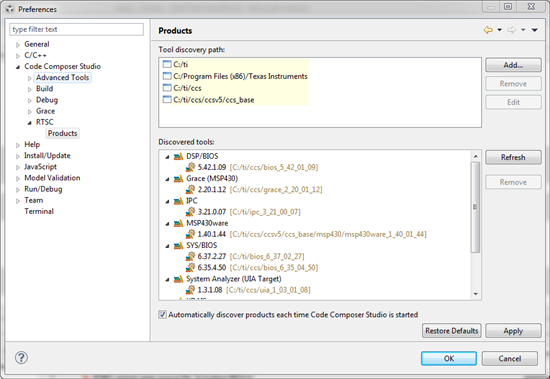Select the Terminal preferences page
The height and width of the screenshot is (379, 550).
point(39,211)
